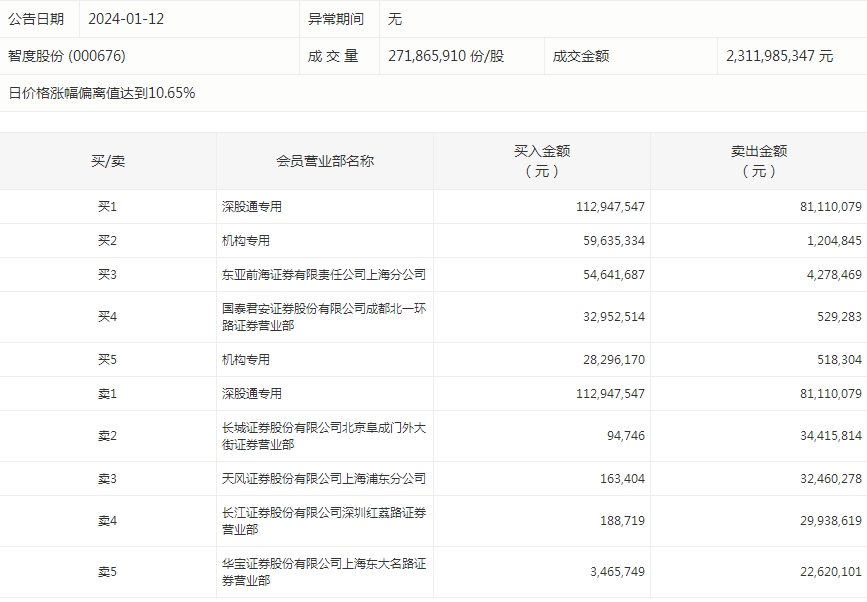Click sell amount 4,278,469
This screenshot has height=602, width=867.
tap(834, 275)
